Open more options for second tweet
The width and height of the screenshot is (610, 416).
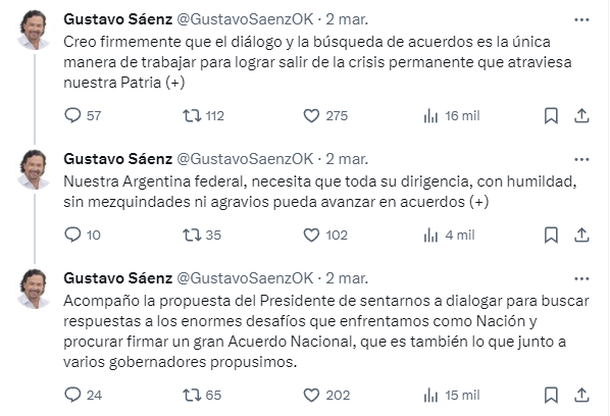click(x=581, y=158)
